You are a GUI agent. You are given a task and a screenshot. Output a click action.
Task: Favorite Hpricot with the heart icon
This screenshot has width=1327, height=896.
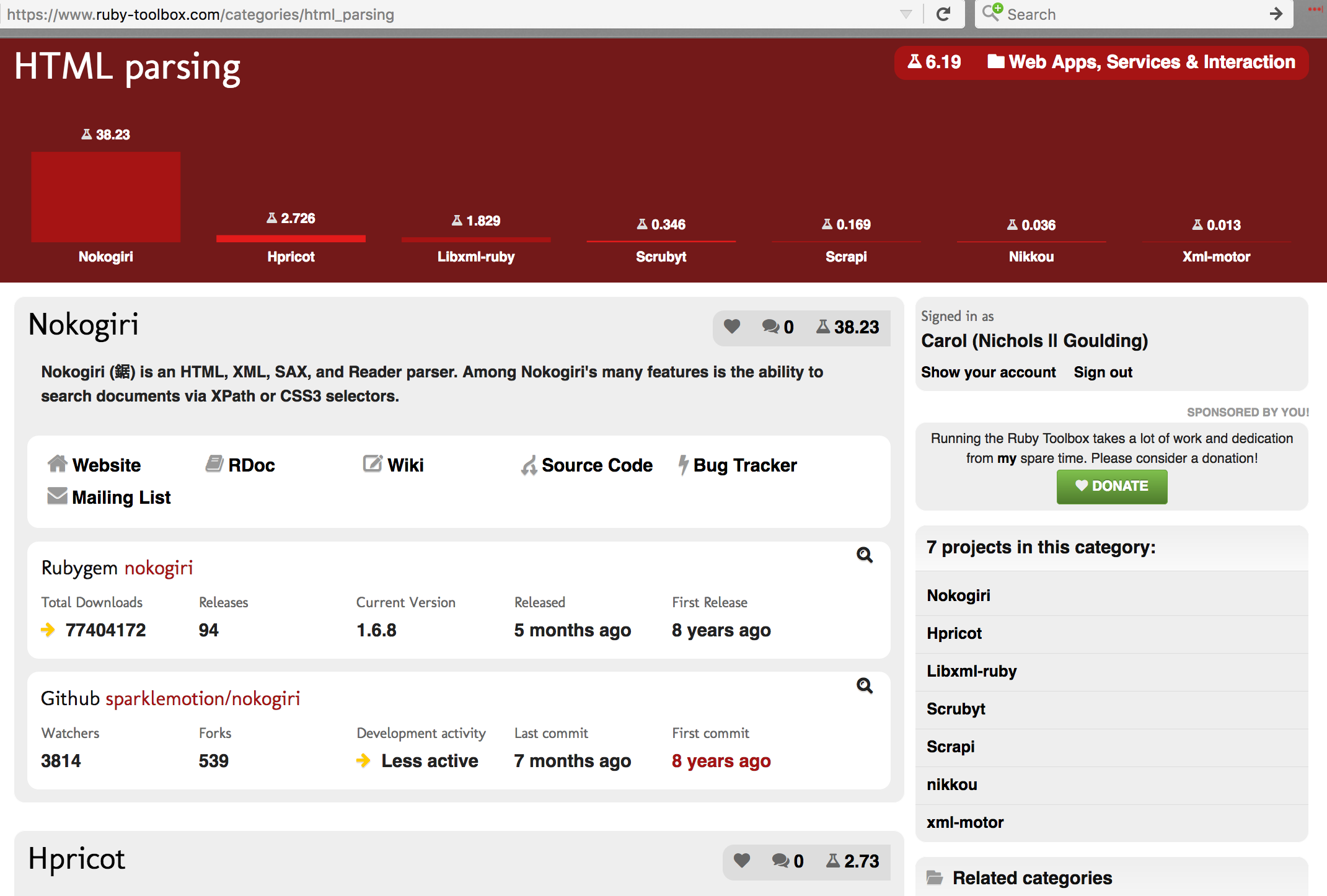742,861
